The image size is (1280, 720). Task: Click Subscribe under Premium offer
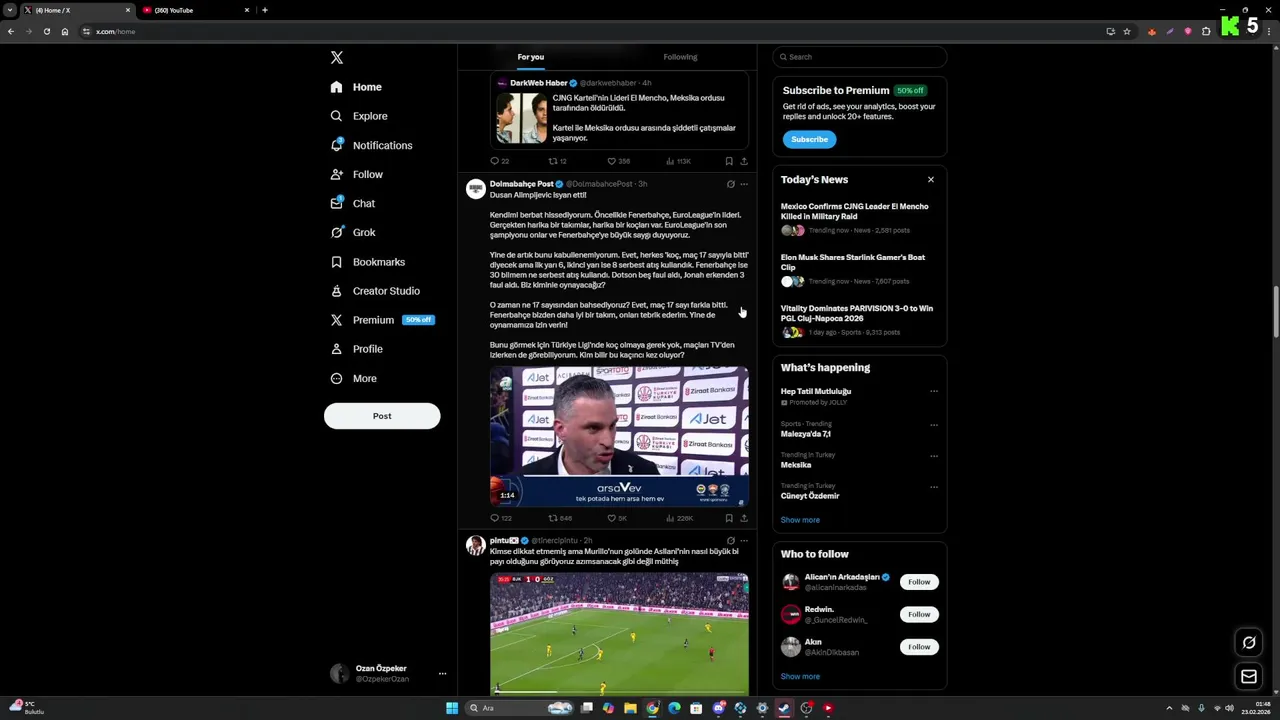pyautogui.click(x=809, y=139)
